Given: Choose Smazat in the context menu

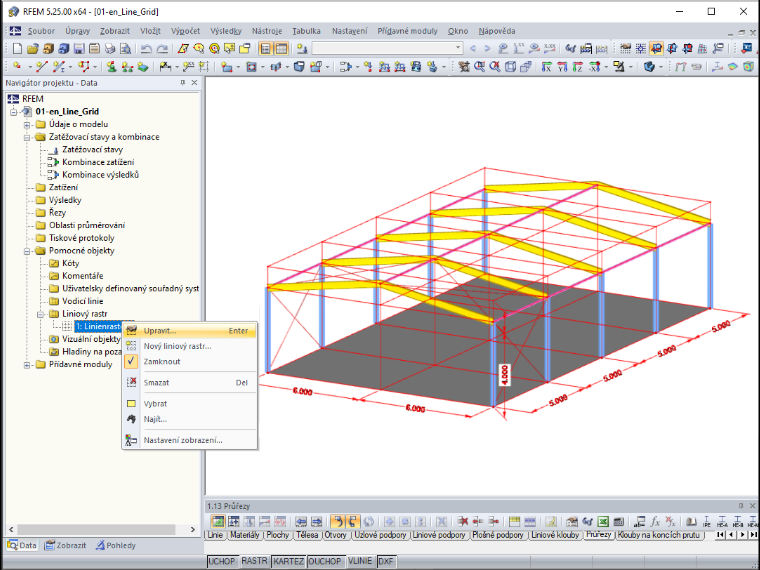Looking at the screenshot, I should (190, 382).
